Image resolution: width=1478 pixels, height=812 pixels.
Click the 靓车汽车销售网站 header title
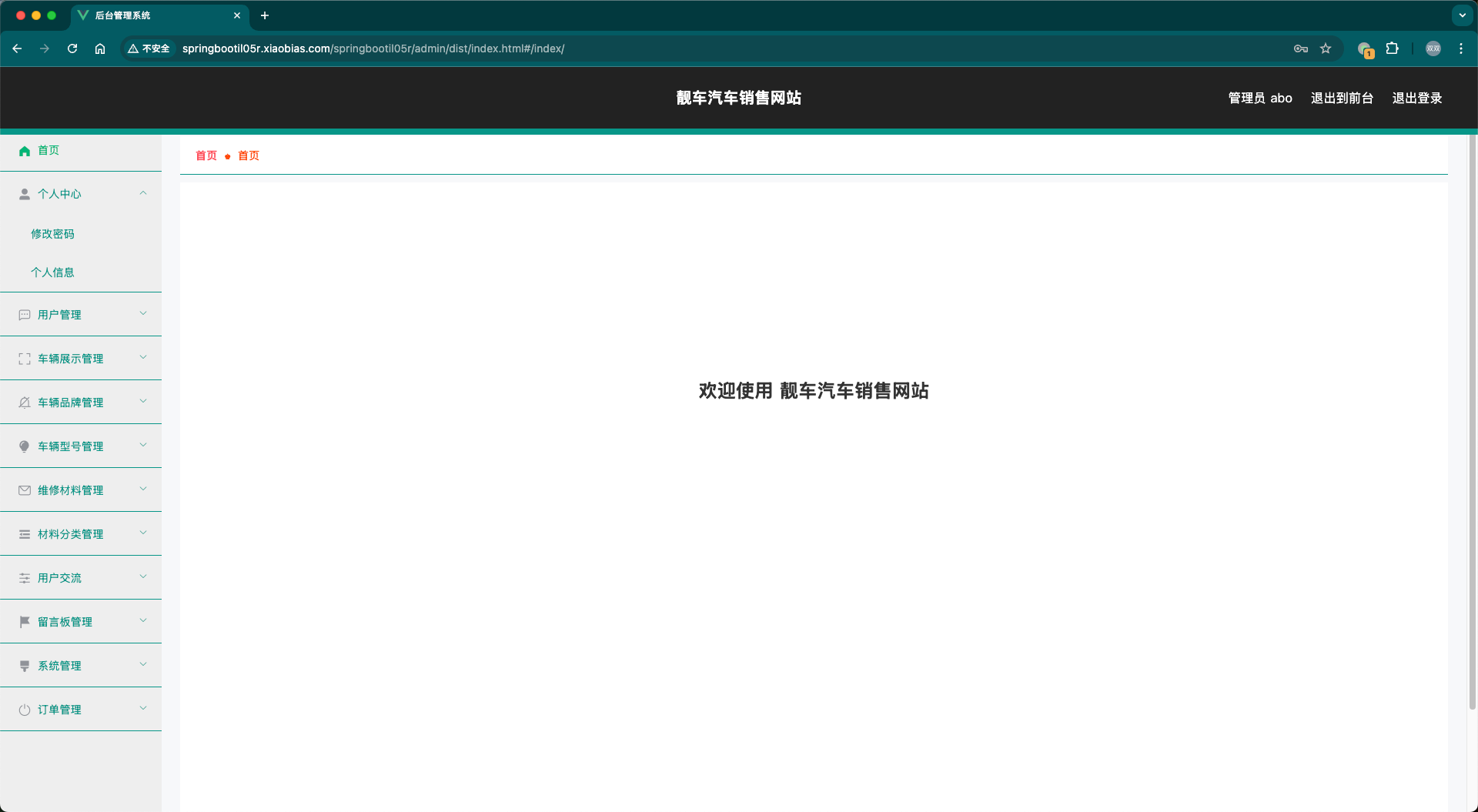coord(739,98)
